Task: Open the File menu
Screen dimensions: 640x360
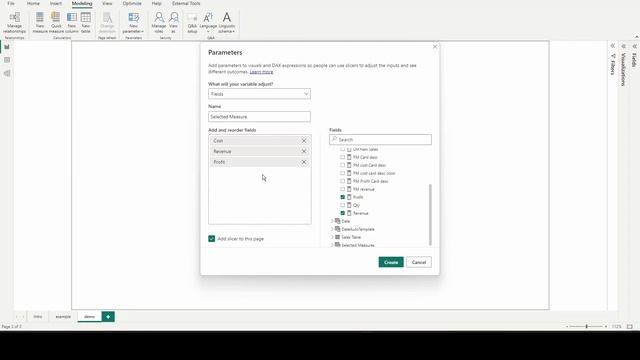Action: point(11,3)
